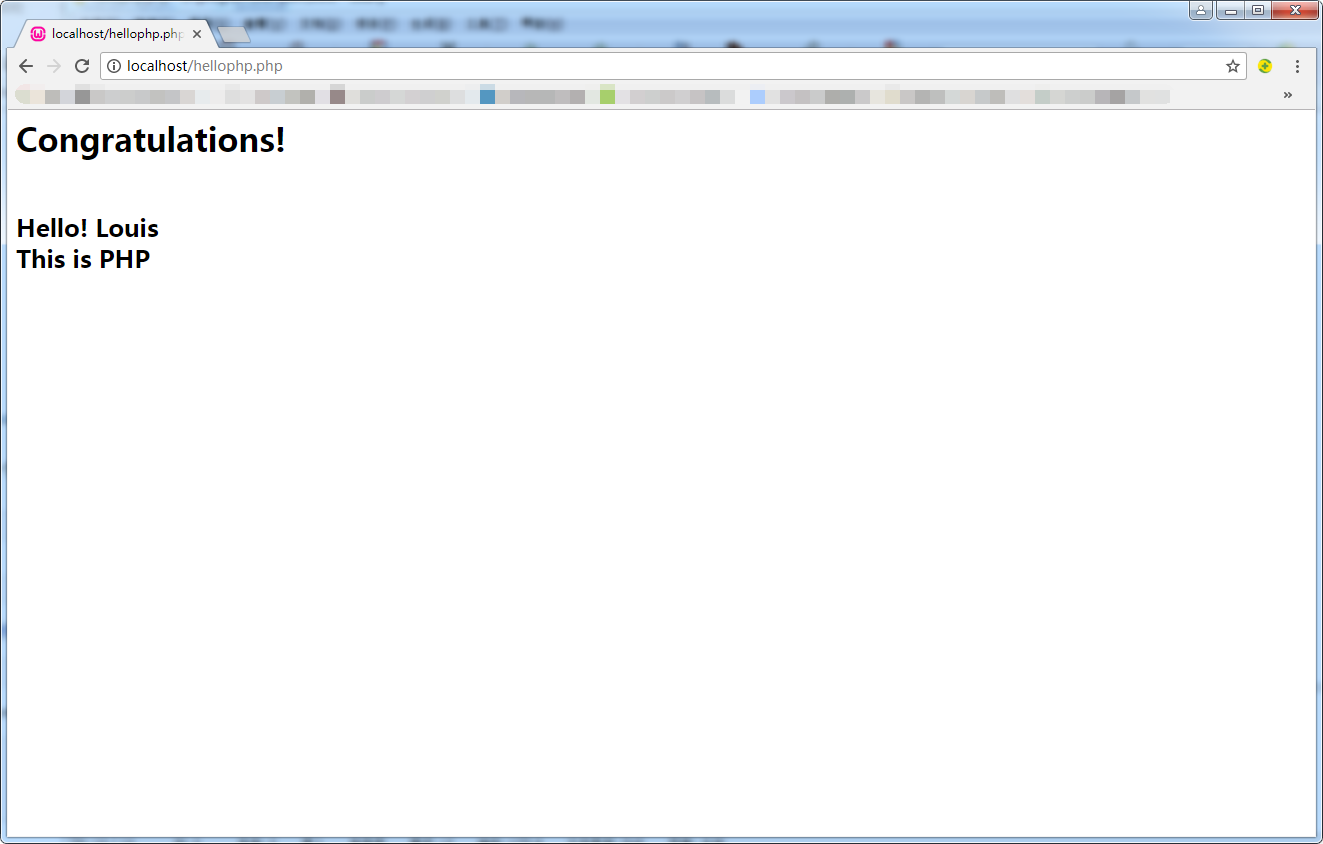
Task: Go back to the previous page
Action: tap(26, 66)
